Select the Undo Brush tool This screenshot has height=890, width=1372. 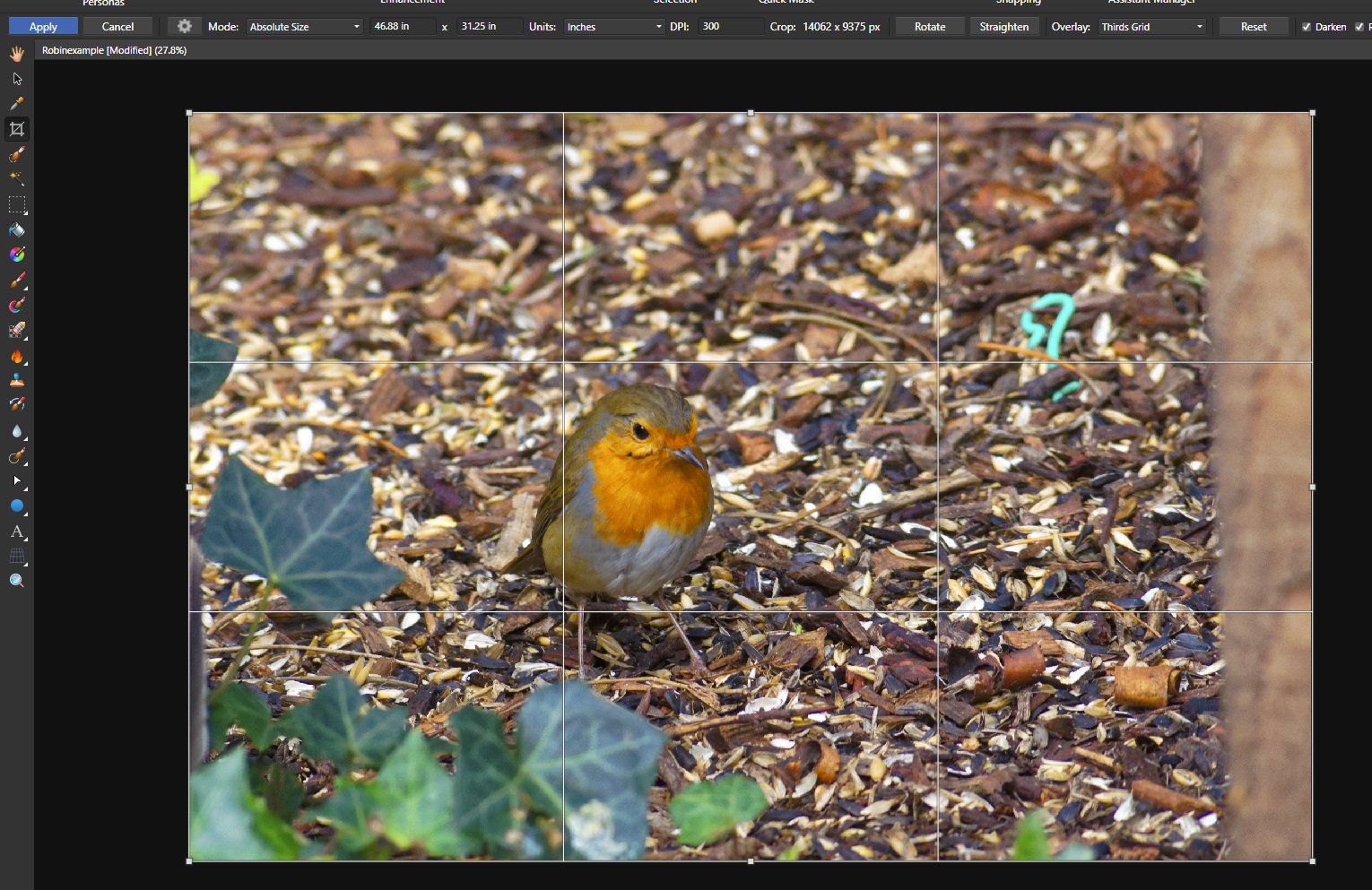click(16, 405)
